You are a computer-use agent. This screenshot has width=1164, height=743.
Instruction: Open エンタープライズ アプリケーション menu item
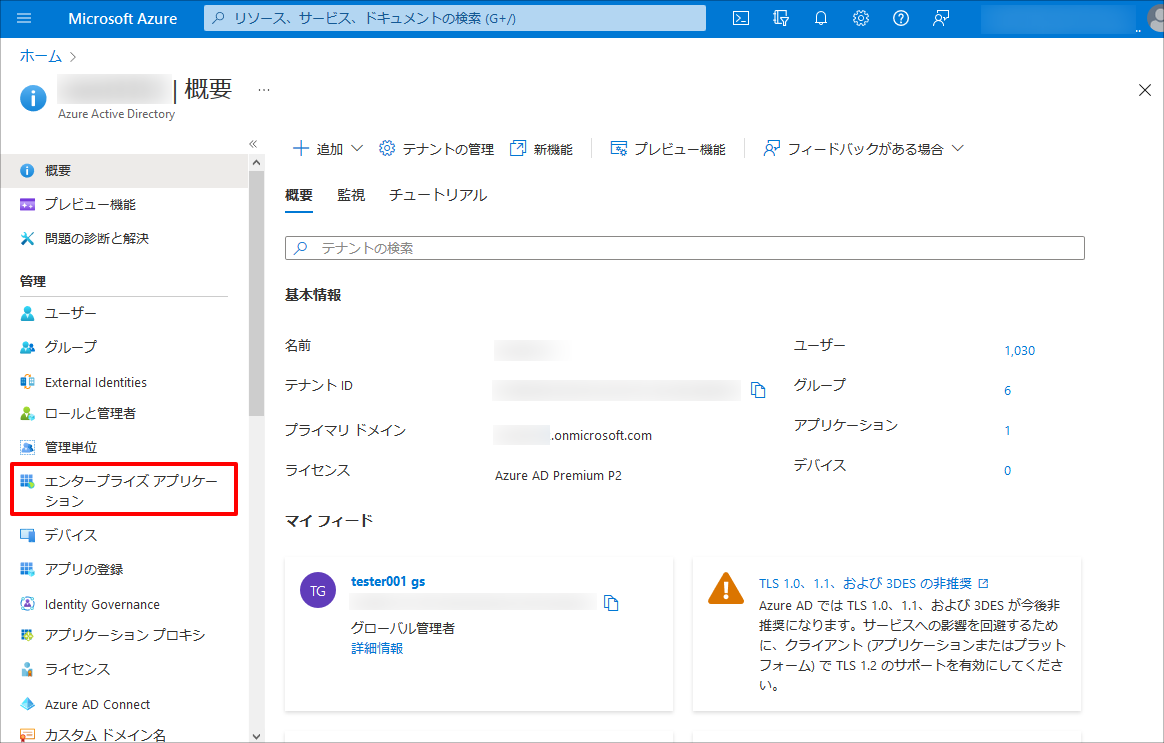[124, 490]
